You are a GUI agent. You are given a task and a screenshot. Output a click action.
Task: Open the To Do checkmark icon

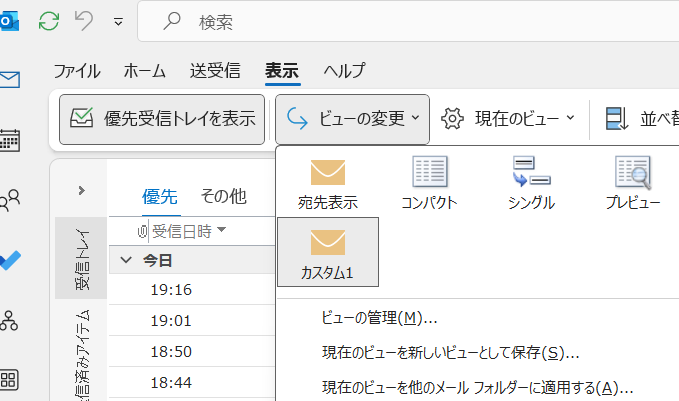10,260
